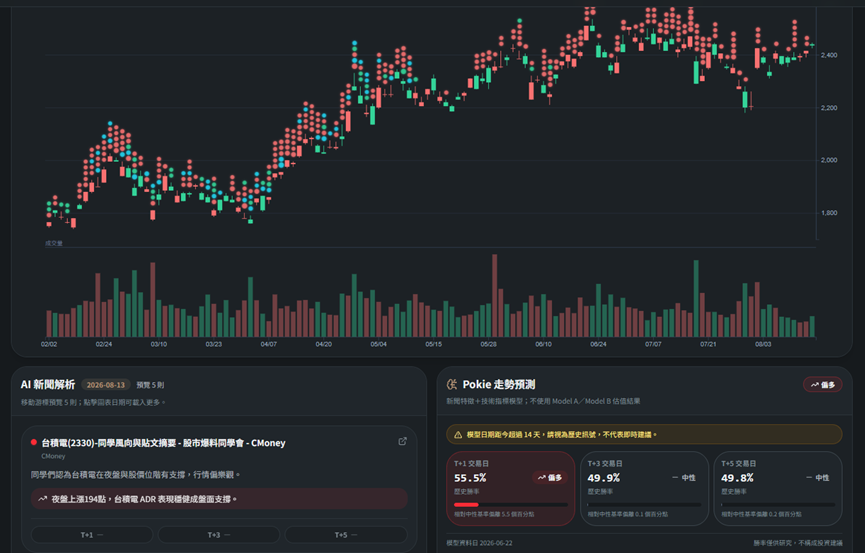Click the red dot beside the 台積電(2330) headline
The height and width of the screenshot is (553, 865).
[34, 442]
